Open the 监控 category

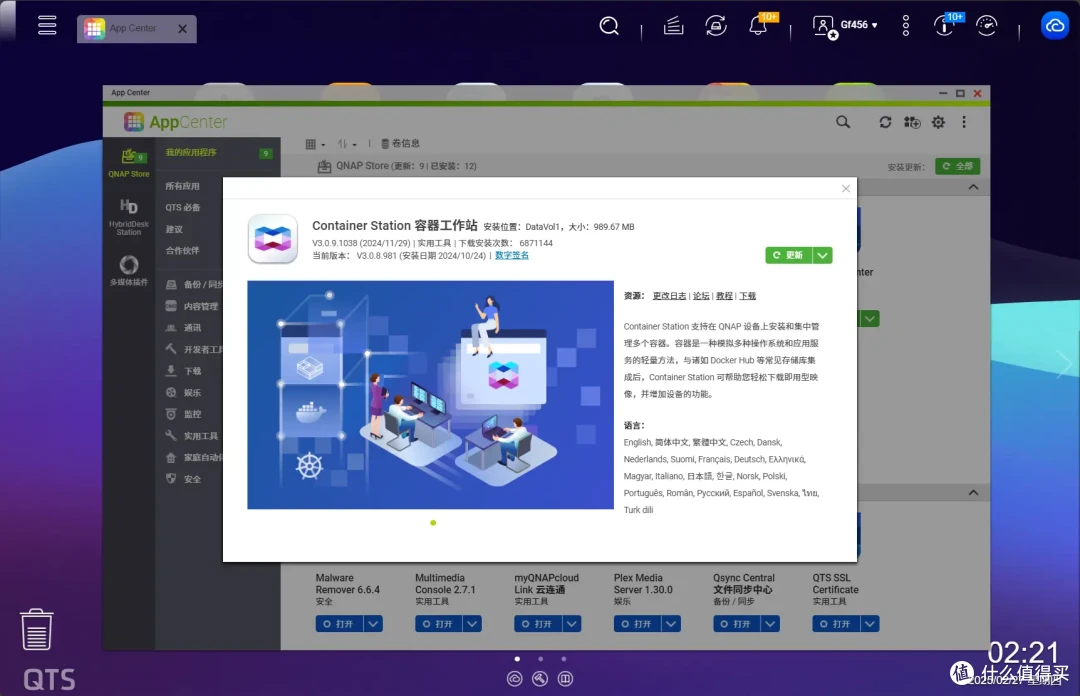184,414
